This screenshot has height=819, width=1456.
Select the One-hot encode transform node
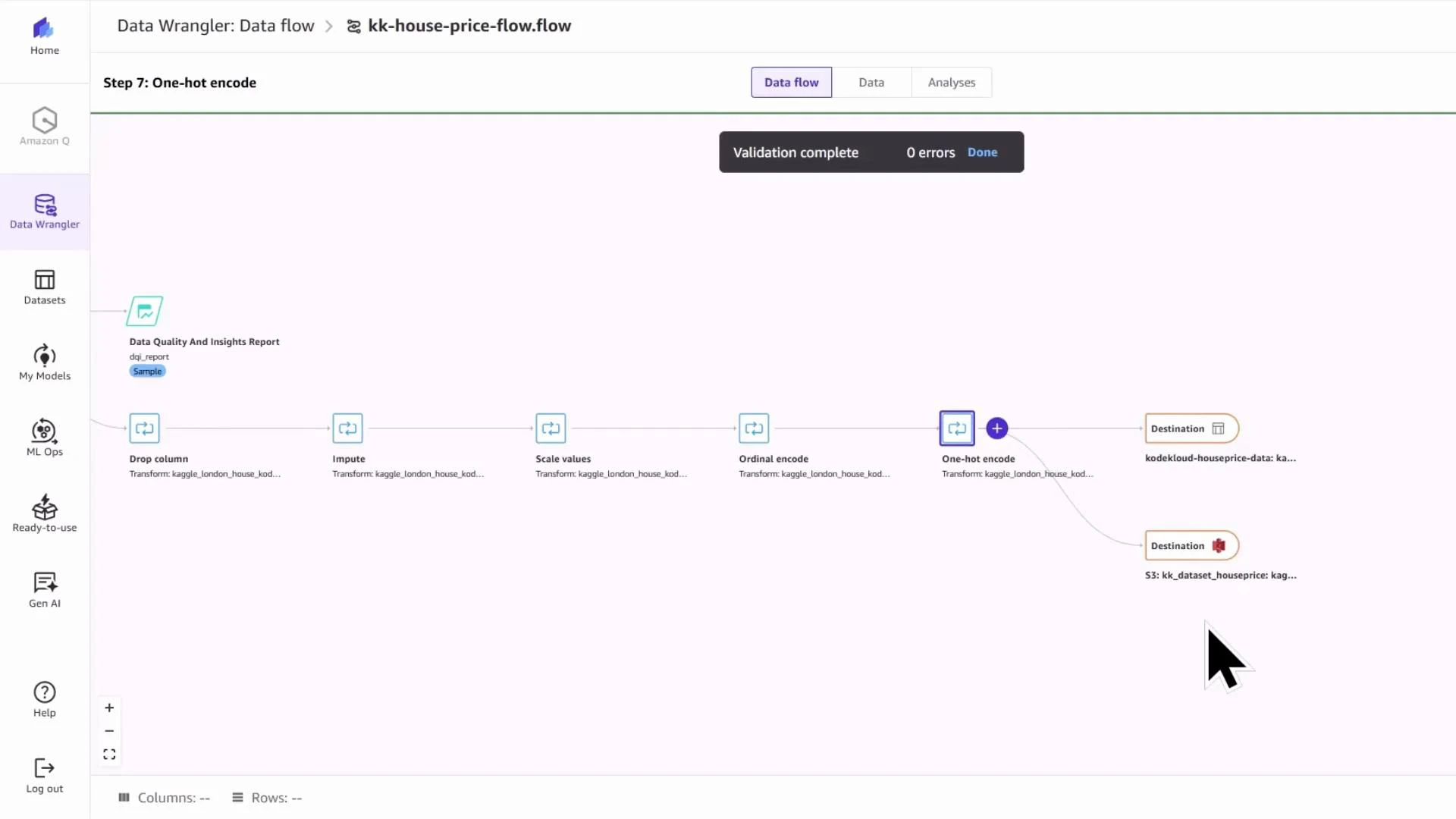[x=956, y=428]
